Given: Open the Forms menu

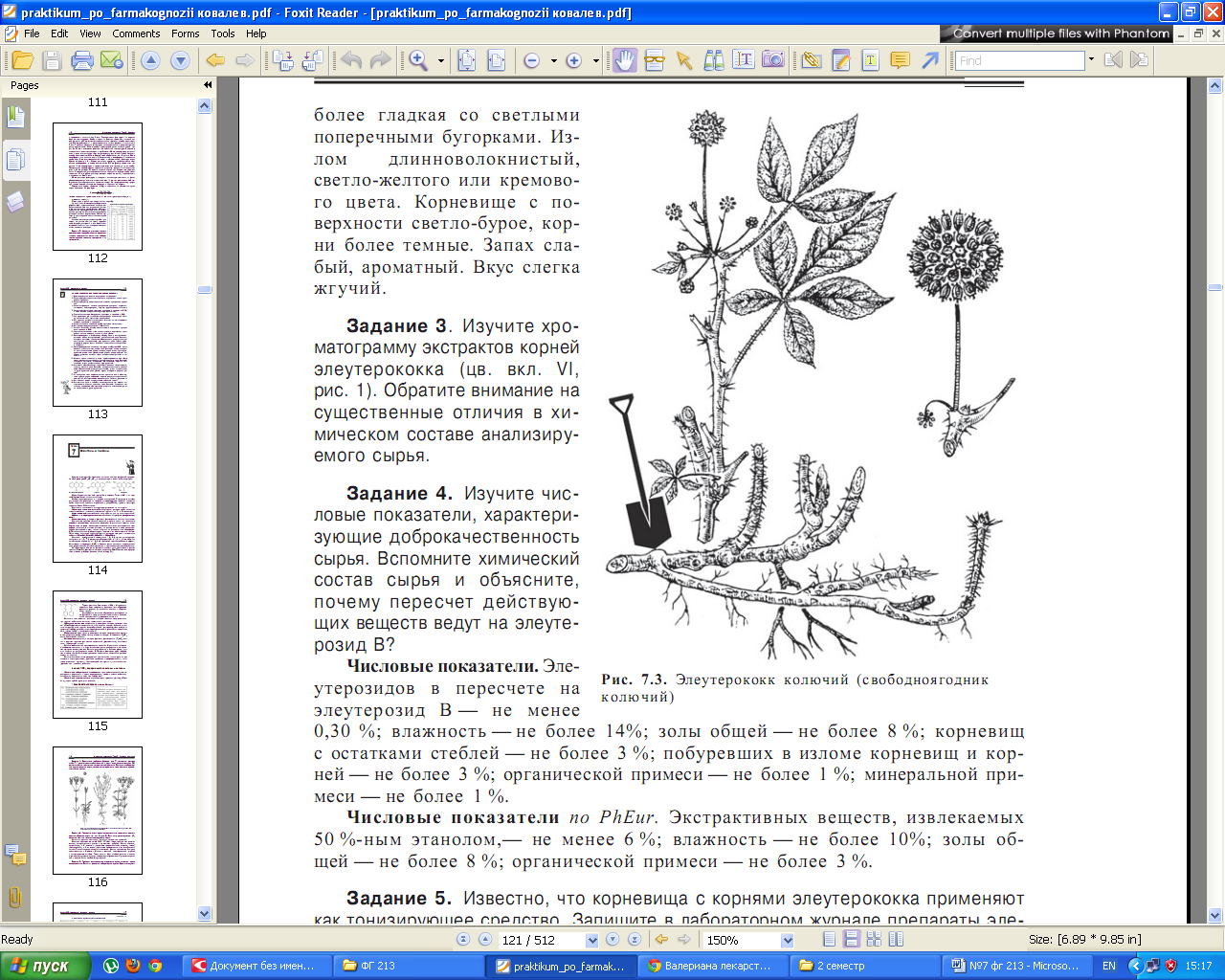Looking at the screenshot, I should pyautogui.click(x=186, y=33).
